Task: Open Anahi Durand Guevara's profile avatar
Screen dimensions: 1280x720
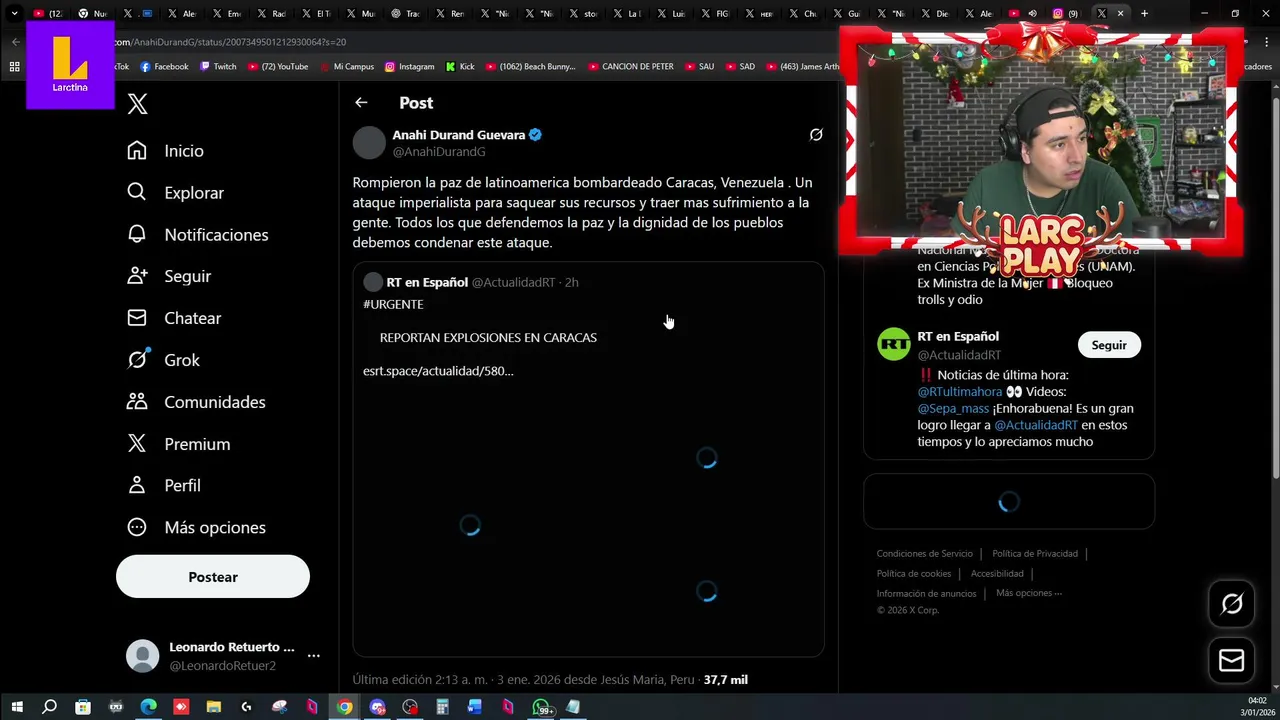Action: 369,143
